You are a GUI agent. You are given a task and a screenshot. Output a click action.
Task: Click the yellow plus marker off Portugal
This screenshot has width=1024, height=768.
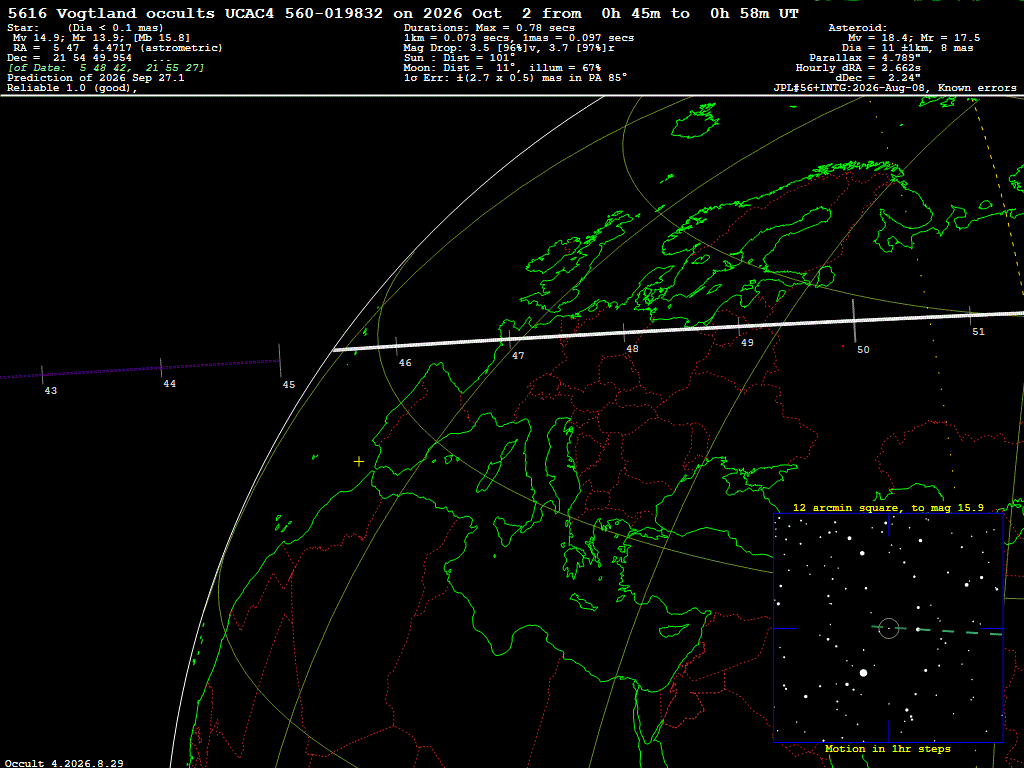[359, 462]
